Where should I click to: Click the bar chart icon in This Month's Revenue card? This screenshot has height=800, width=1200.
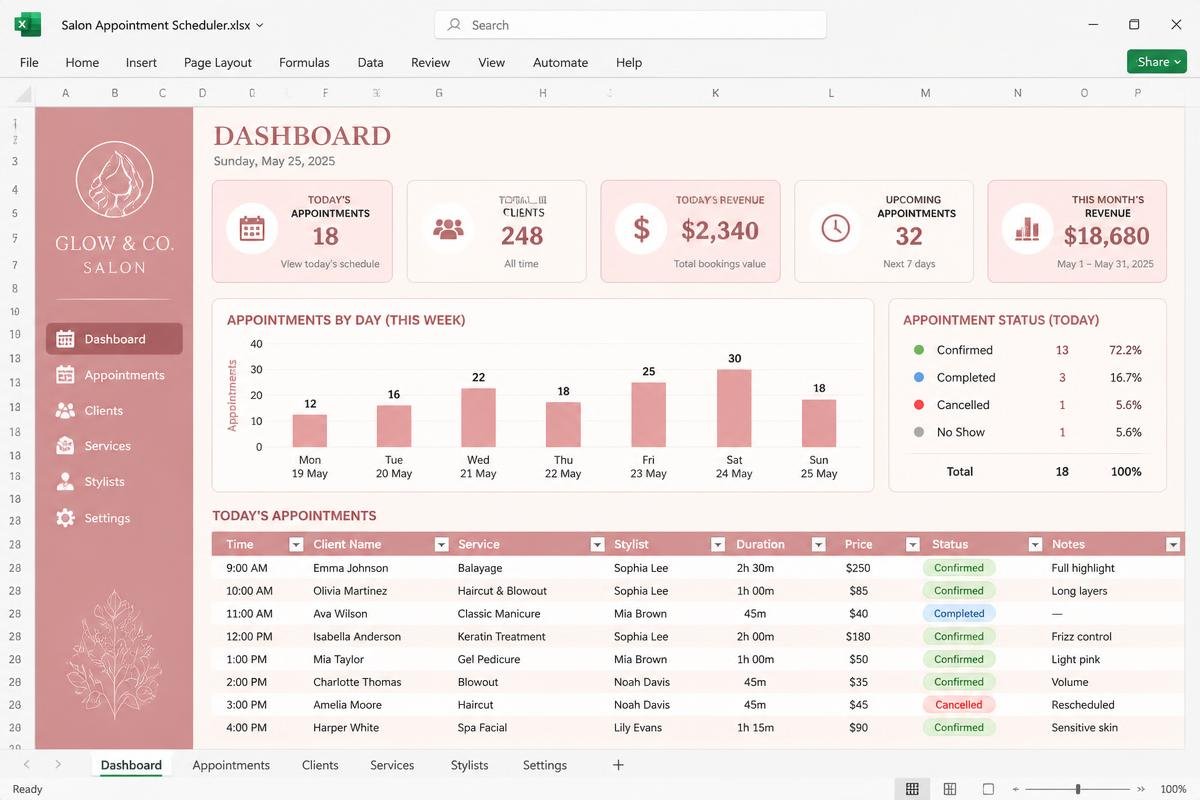coord(1027,229)
